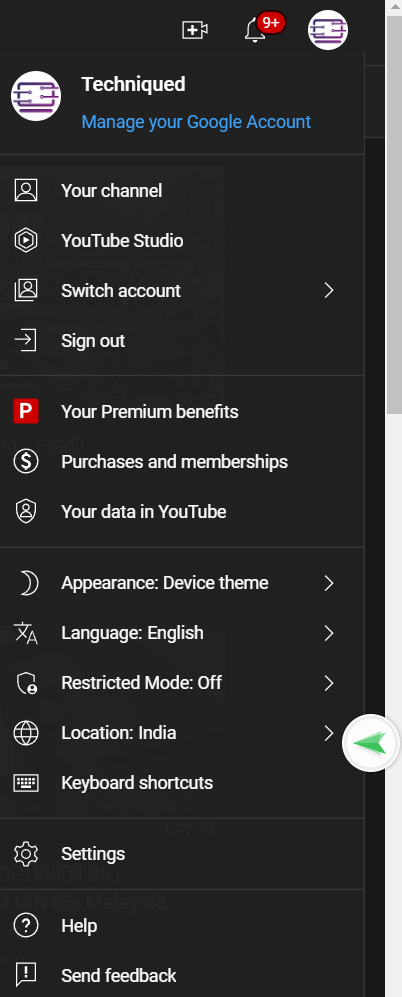Expand the Switch account submenu arrow
402x997 pixels.
pyautogui.click(x=329, y=291)
